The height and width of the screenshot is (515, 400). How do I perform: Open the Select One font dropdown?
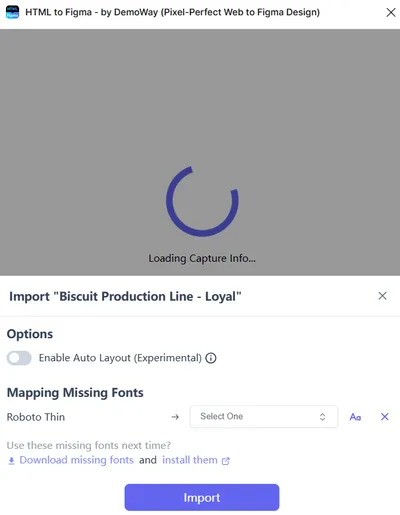264,417
